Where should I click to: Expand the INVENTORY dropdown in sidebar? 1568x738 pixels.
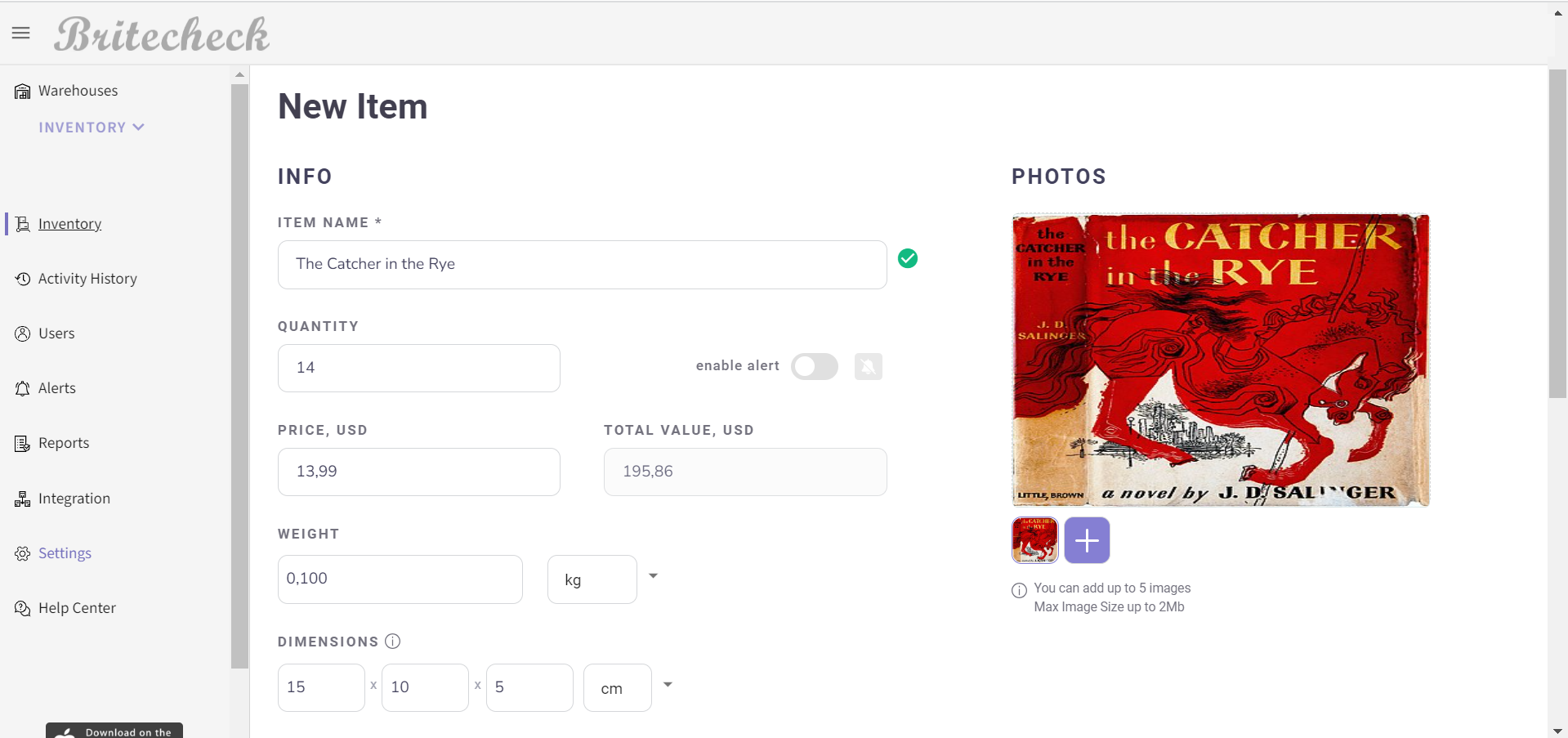pos(92,127)
